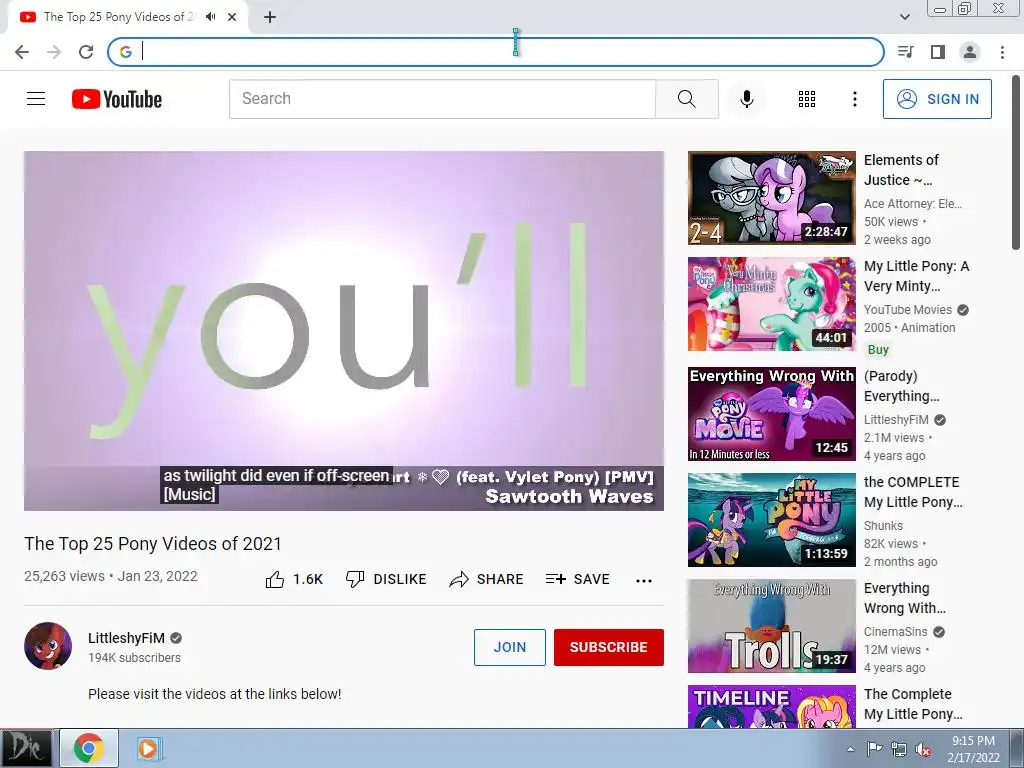Screen dimensions: 1024x768
Task: Open Chrome media controls icon
Action: pos(905,52)
